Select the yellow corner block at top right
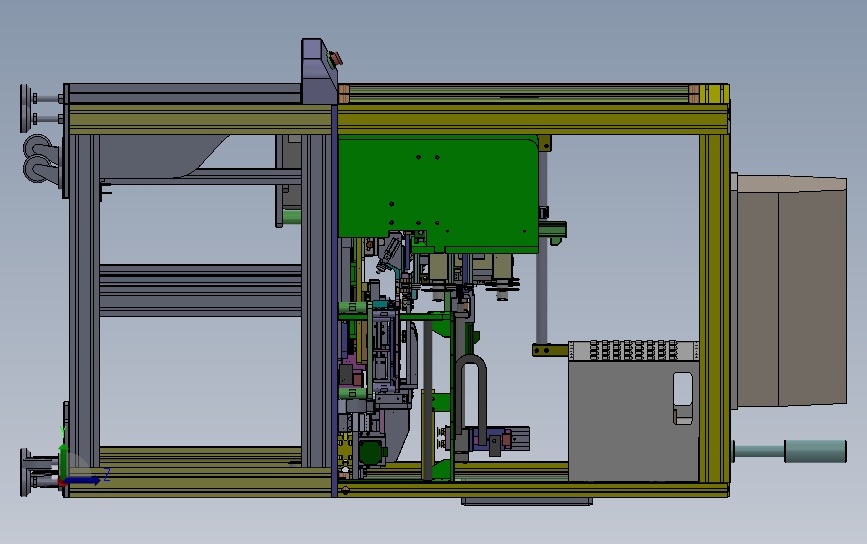 coord(714,94)
